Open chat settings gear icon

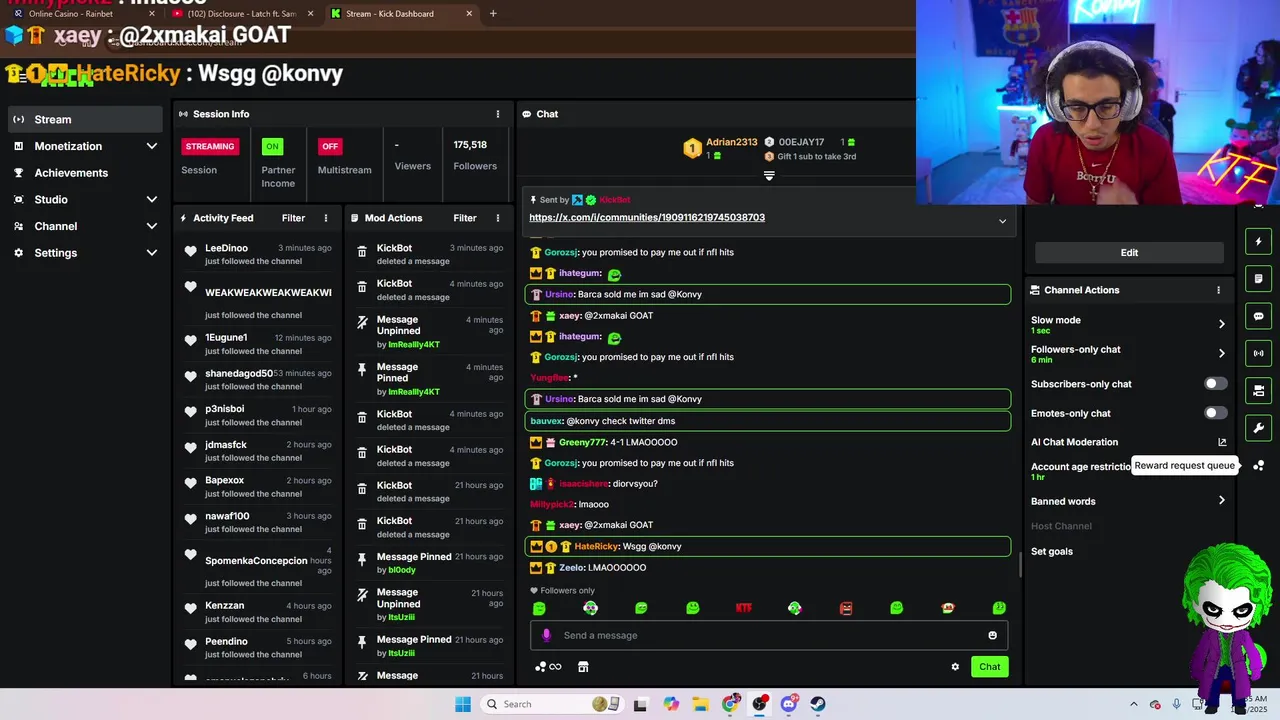(x=955, y=667)
